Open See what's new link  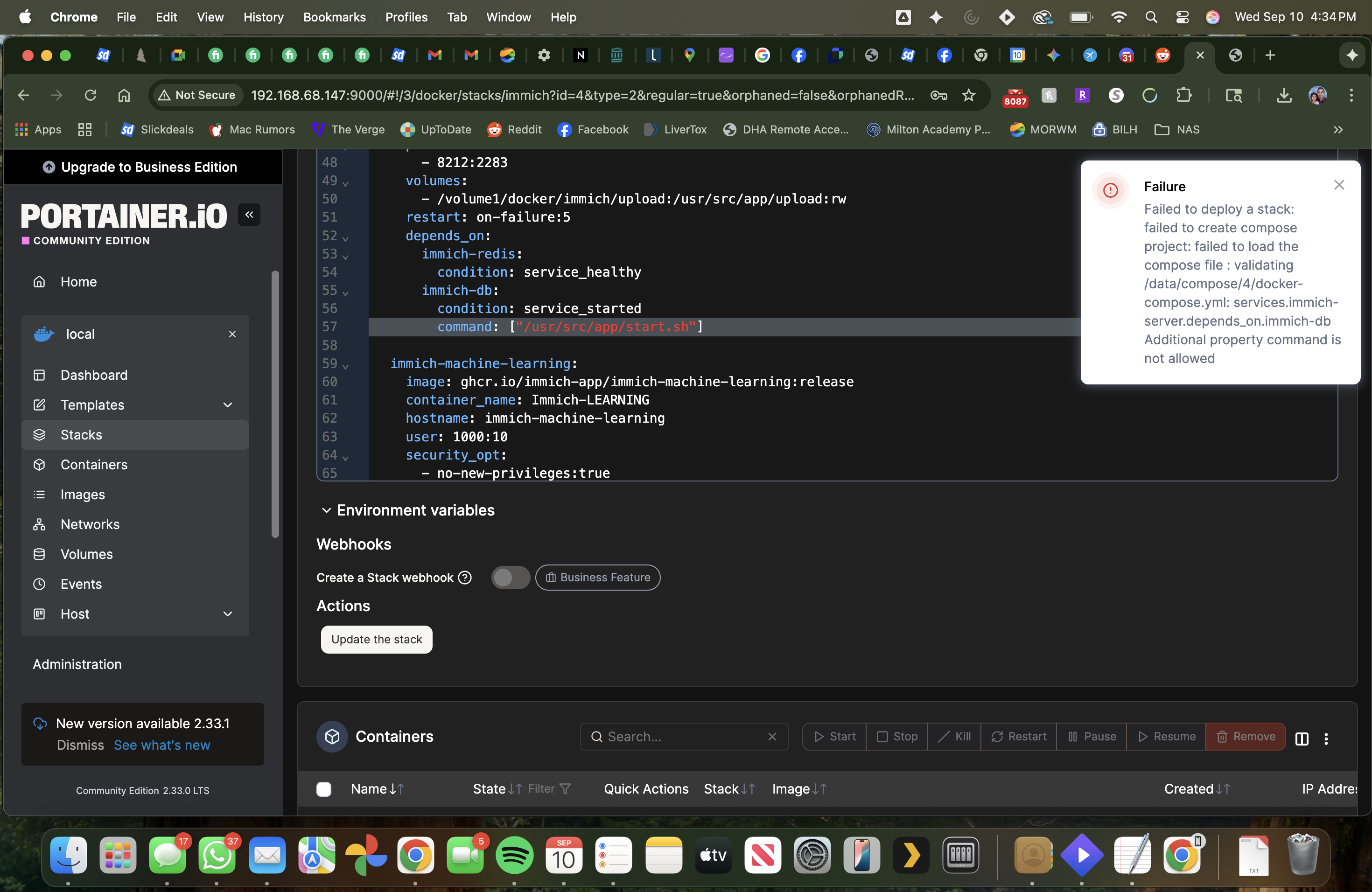(162, 745)
